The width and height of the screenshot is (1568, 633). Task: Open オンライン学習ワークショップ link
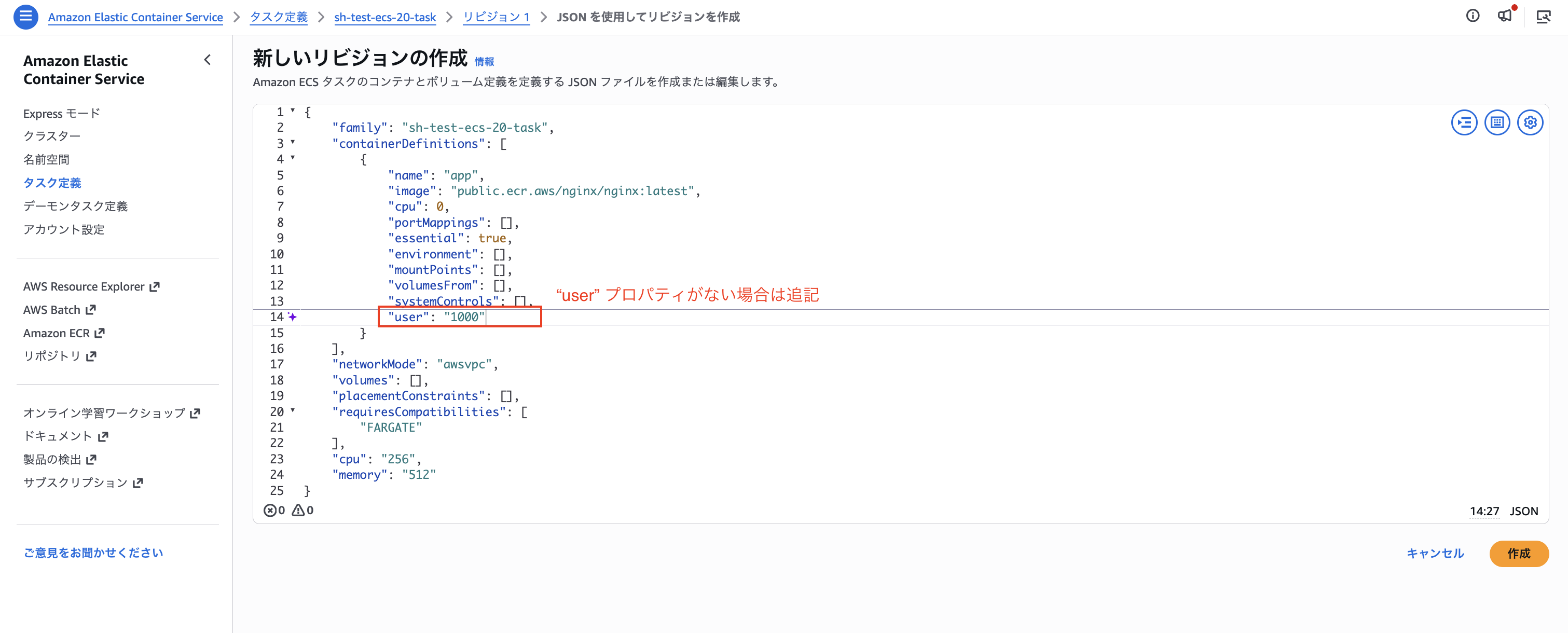tap(104, 414)
